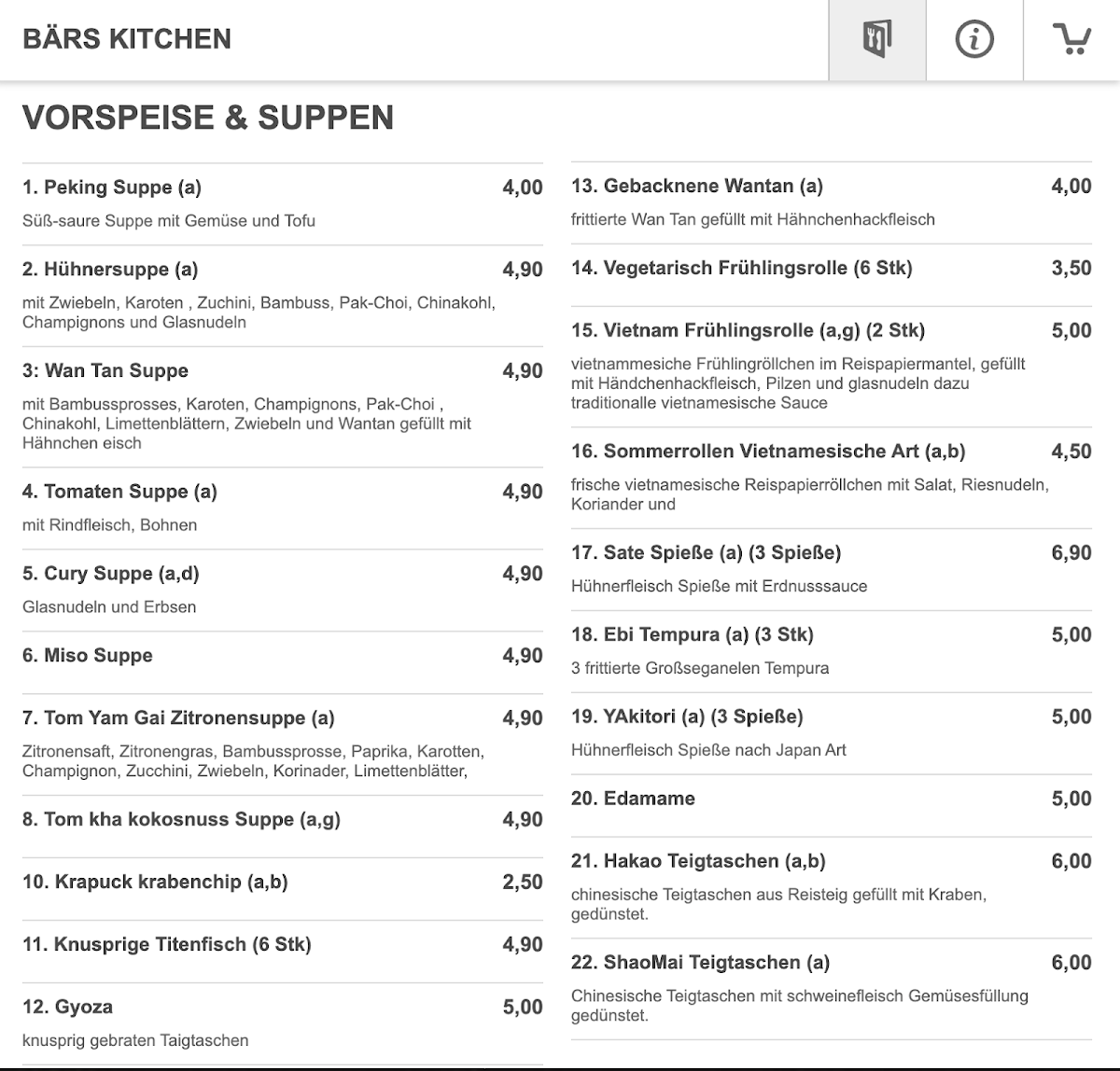Select 13. Gebacknene Wantan
This screenshot has width=1120, height=1071.
(832, 203)
